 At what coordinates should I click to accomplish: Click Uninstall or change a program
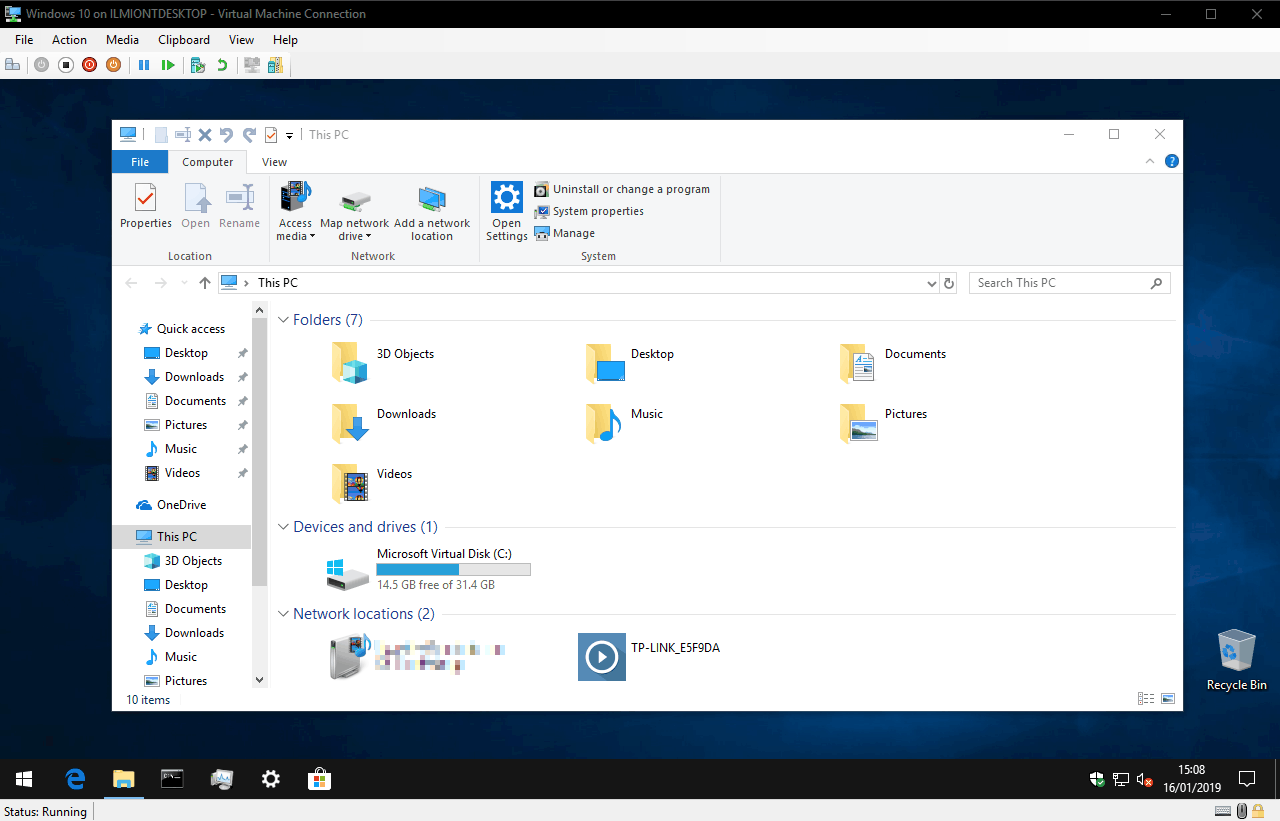point(621,189)
